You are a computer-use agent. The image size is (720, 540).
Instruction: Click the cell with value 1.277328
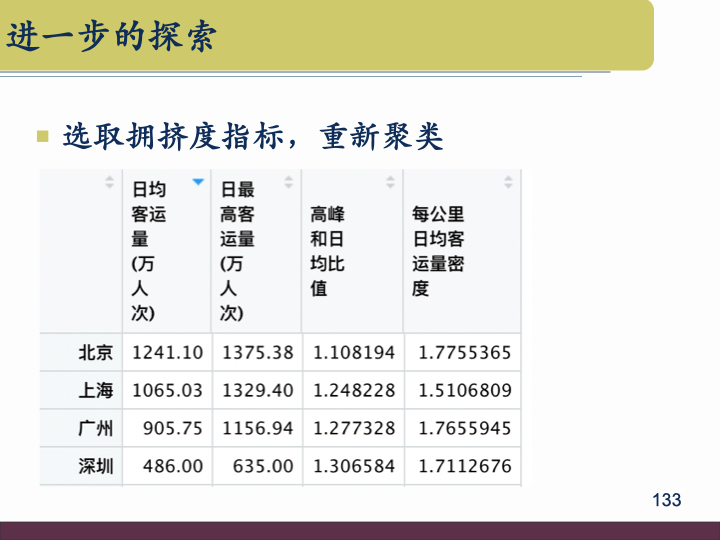[354, 428]
